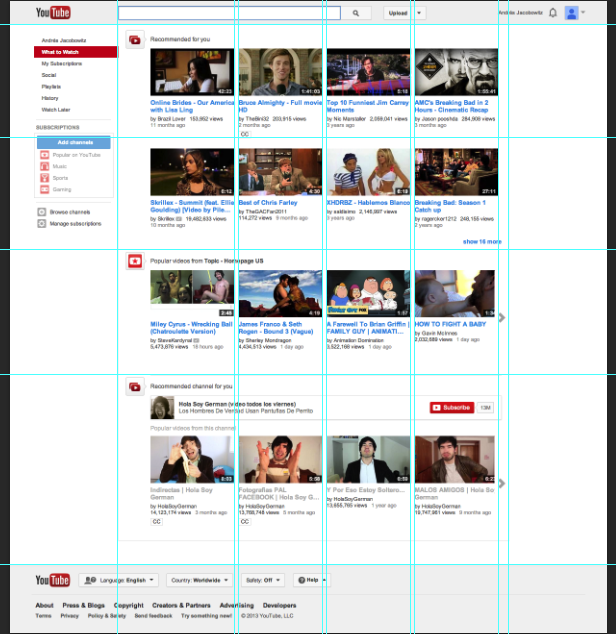
Task: Open Farewell To Brian Griffin thumbnail
Action: (368, 294)
